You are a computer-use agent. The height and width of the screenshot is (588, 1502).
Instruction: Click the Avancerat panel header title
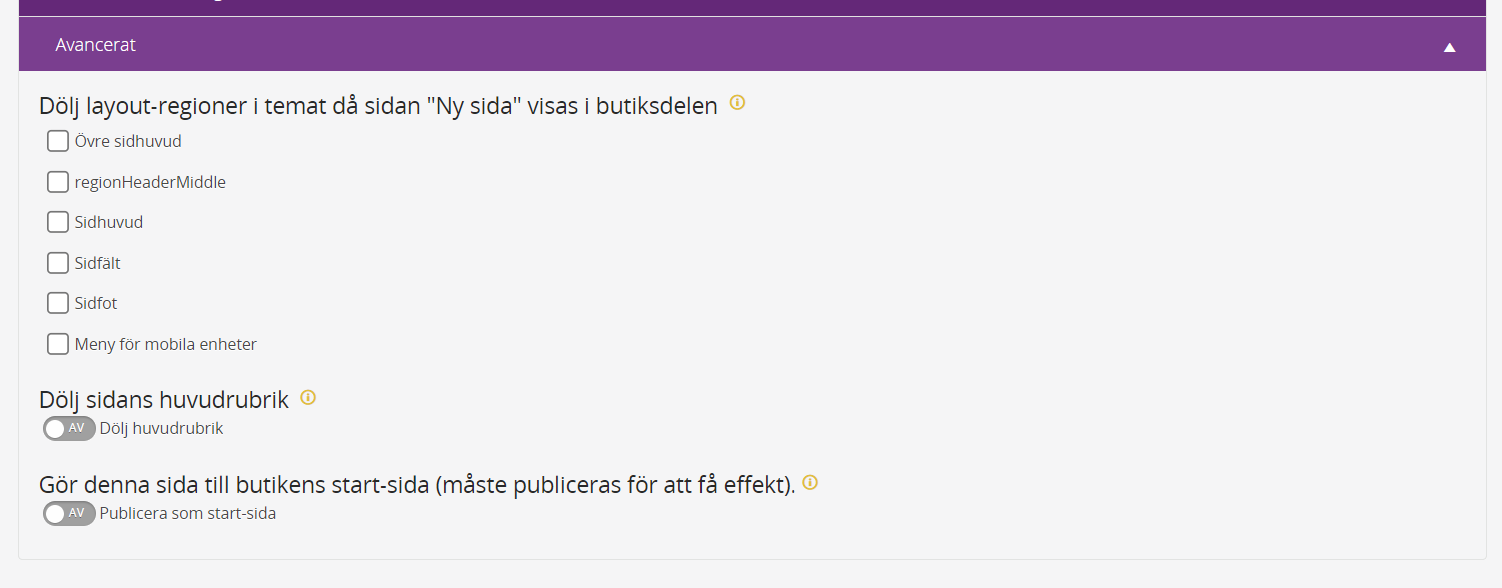click(96, 45)
